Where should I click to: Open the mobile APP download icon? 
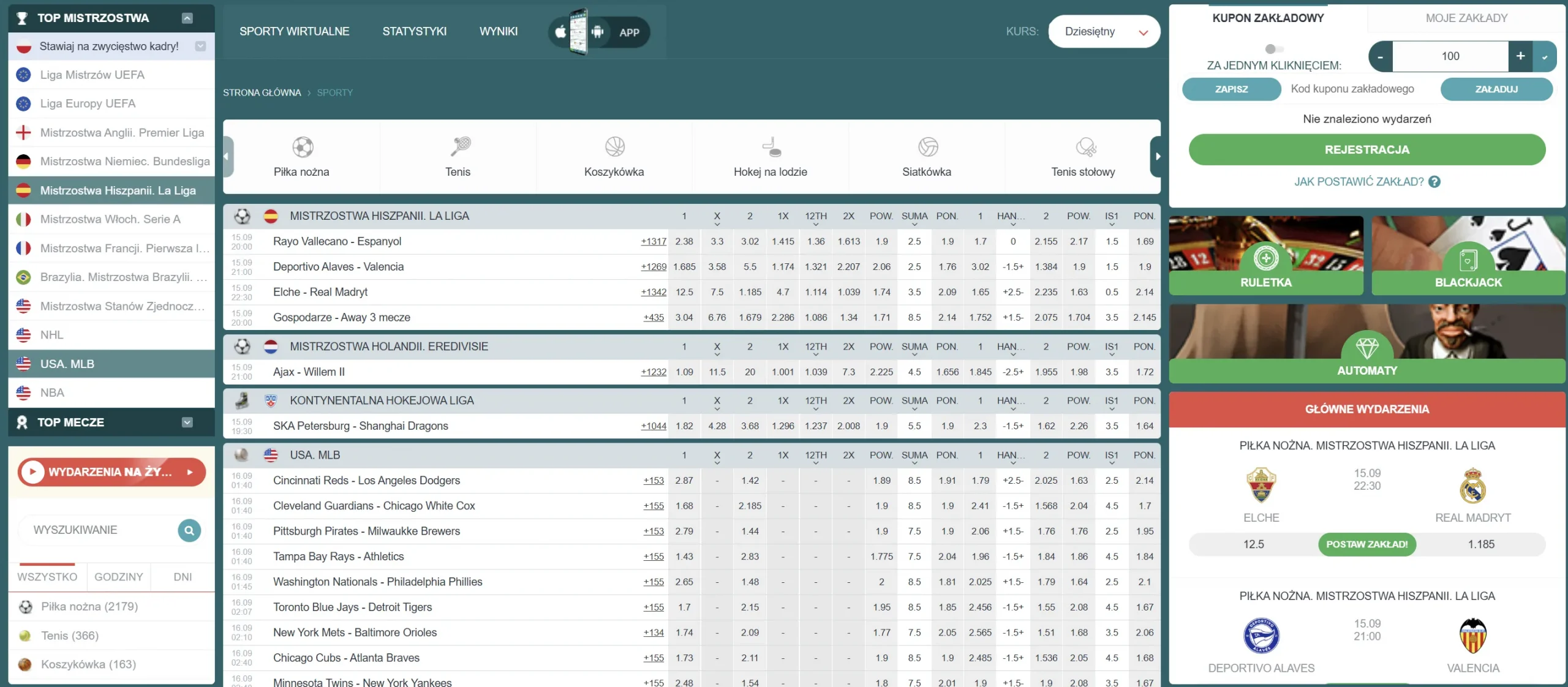click(598, 32)
